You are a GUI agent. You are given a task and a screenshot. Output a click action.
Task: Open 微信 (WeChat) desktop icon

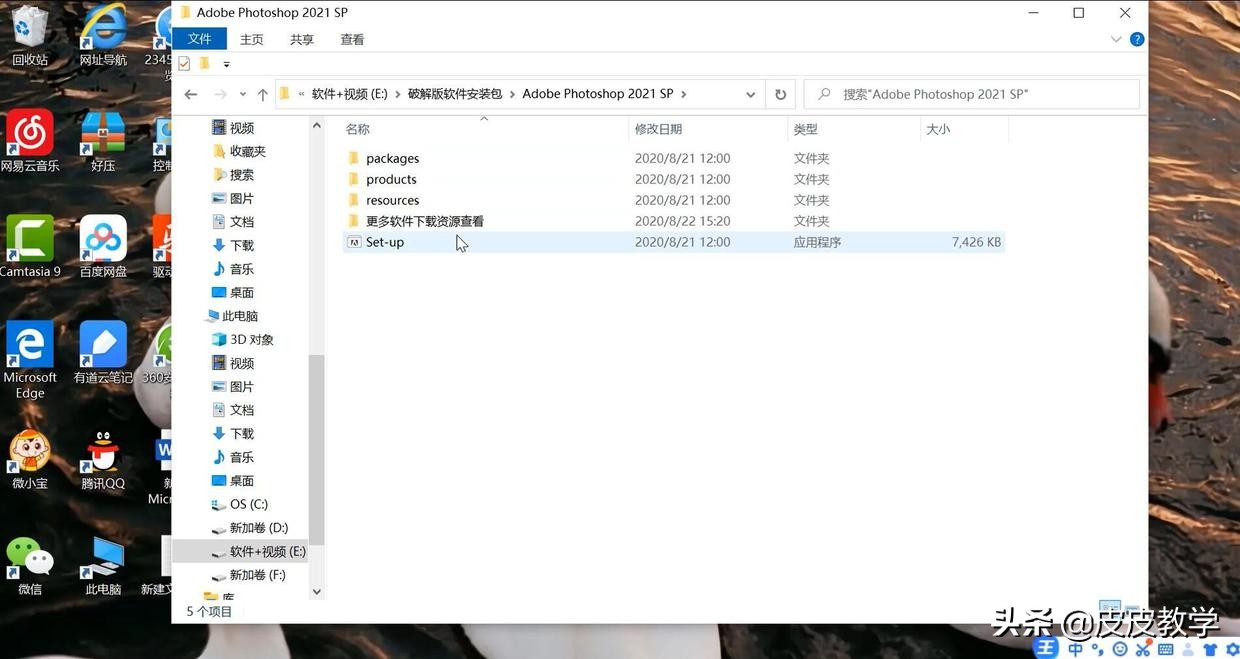tap(30, 565)
